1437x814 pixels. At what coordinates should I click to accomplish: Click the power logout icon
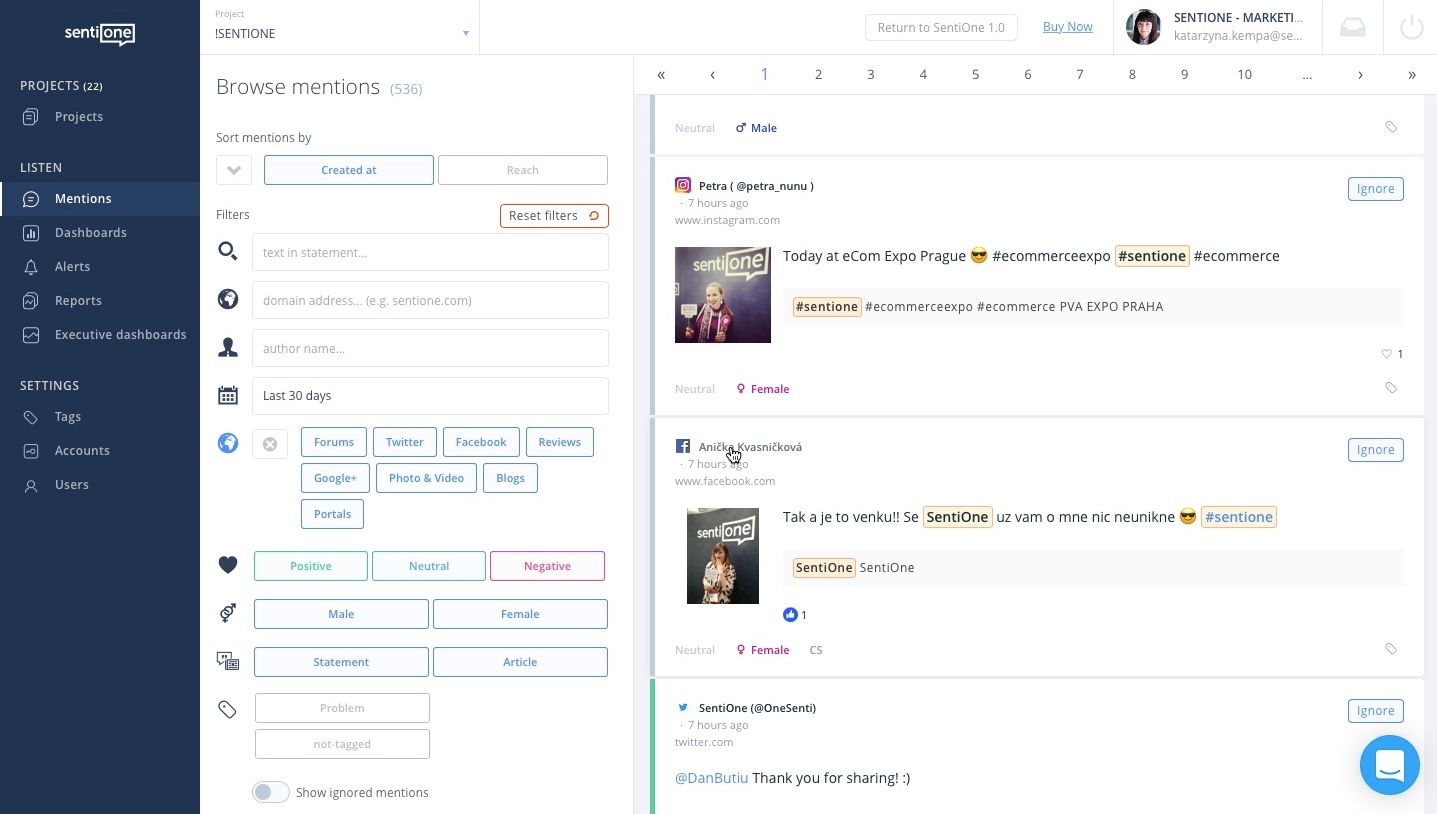click(x=1411, y=27)
